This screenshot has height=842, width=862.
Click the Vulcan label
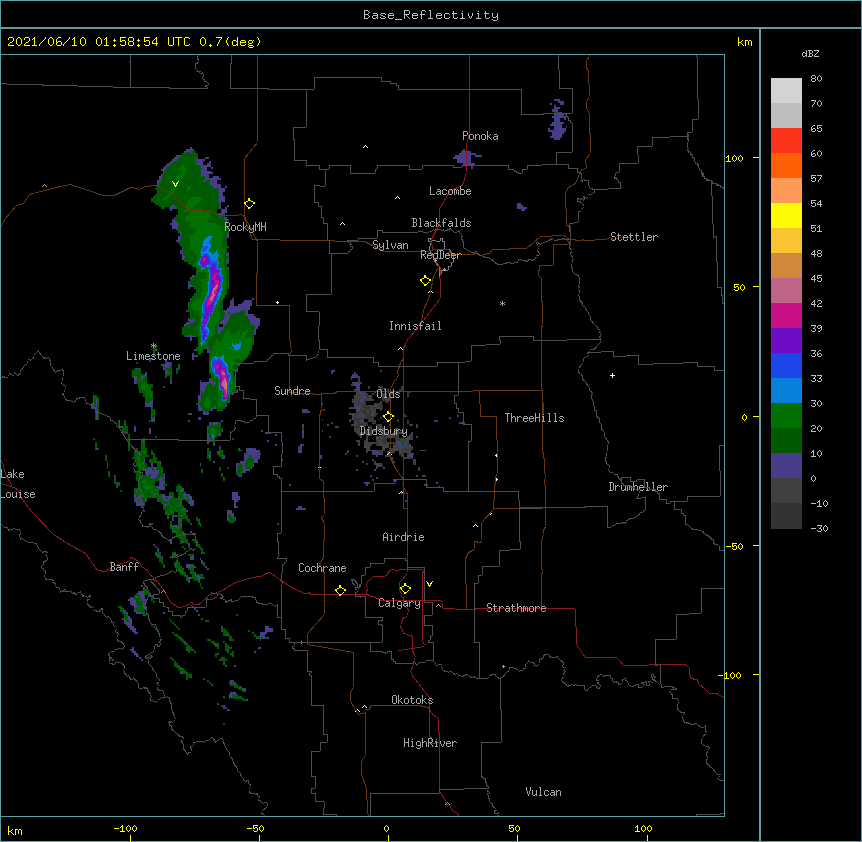(543, 792)
